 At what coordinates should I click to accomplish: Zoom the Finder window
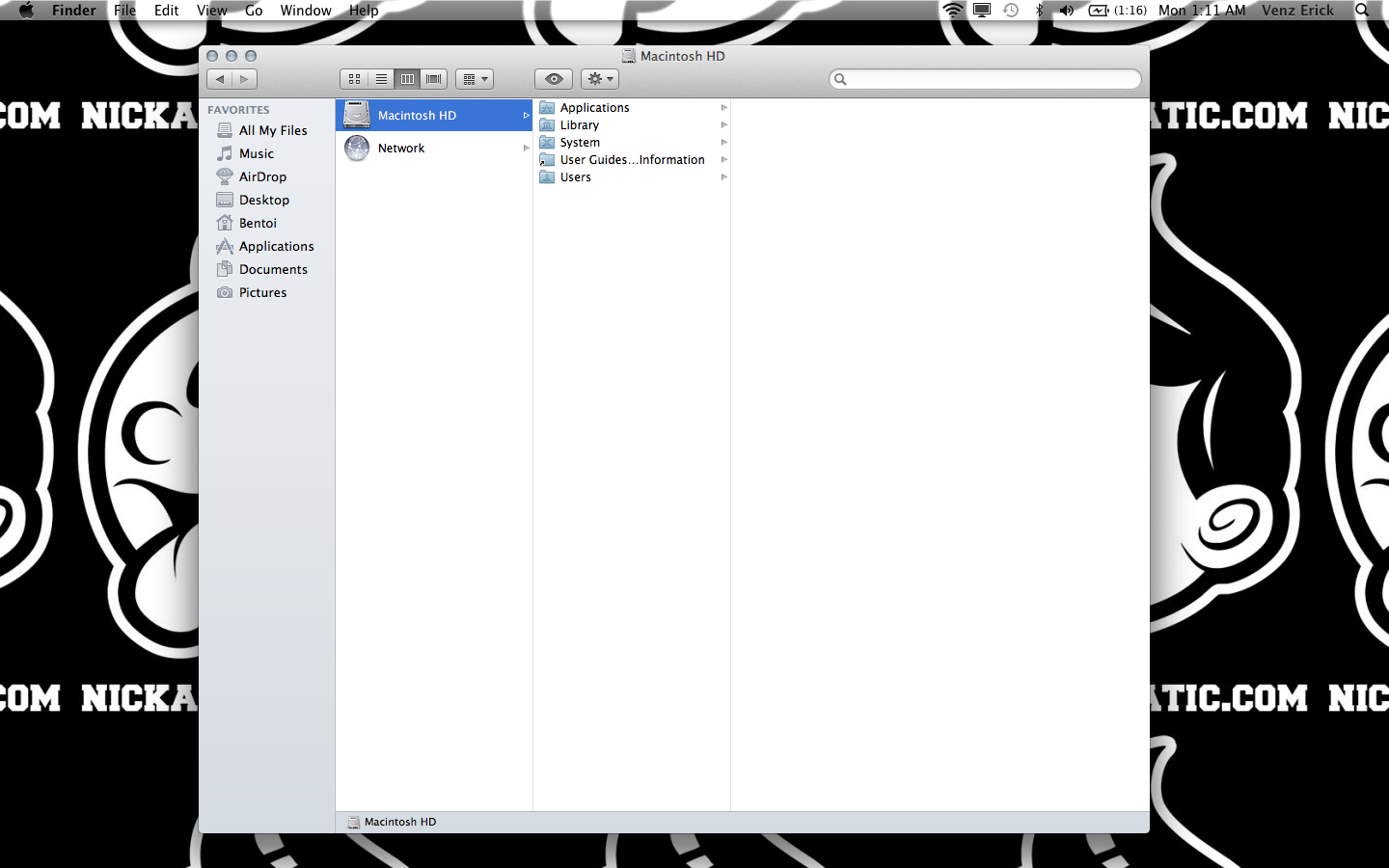[251, 56]
